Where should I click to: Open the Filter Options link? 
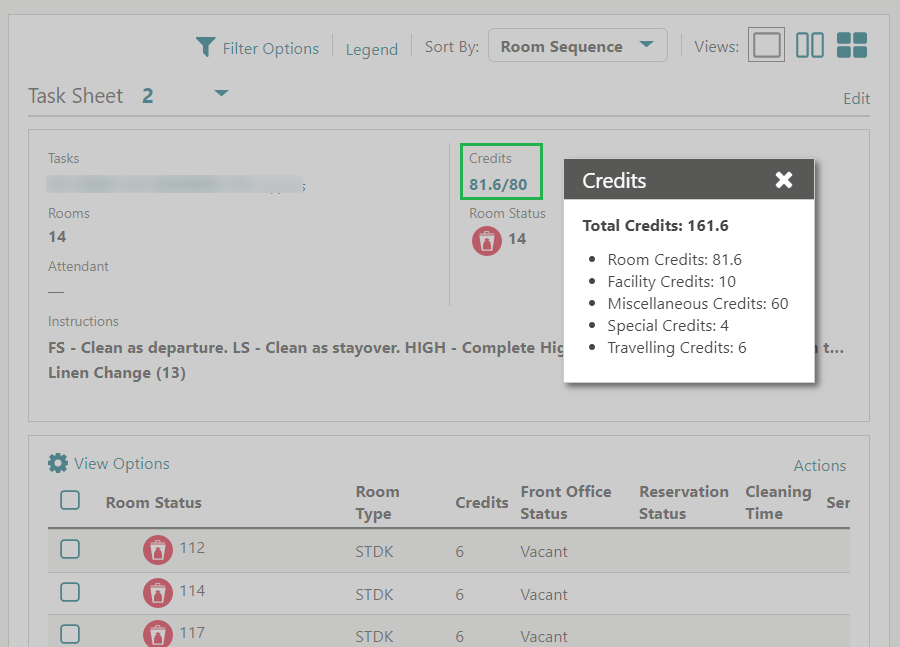(270, 48)
